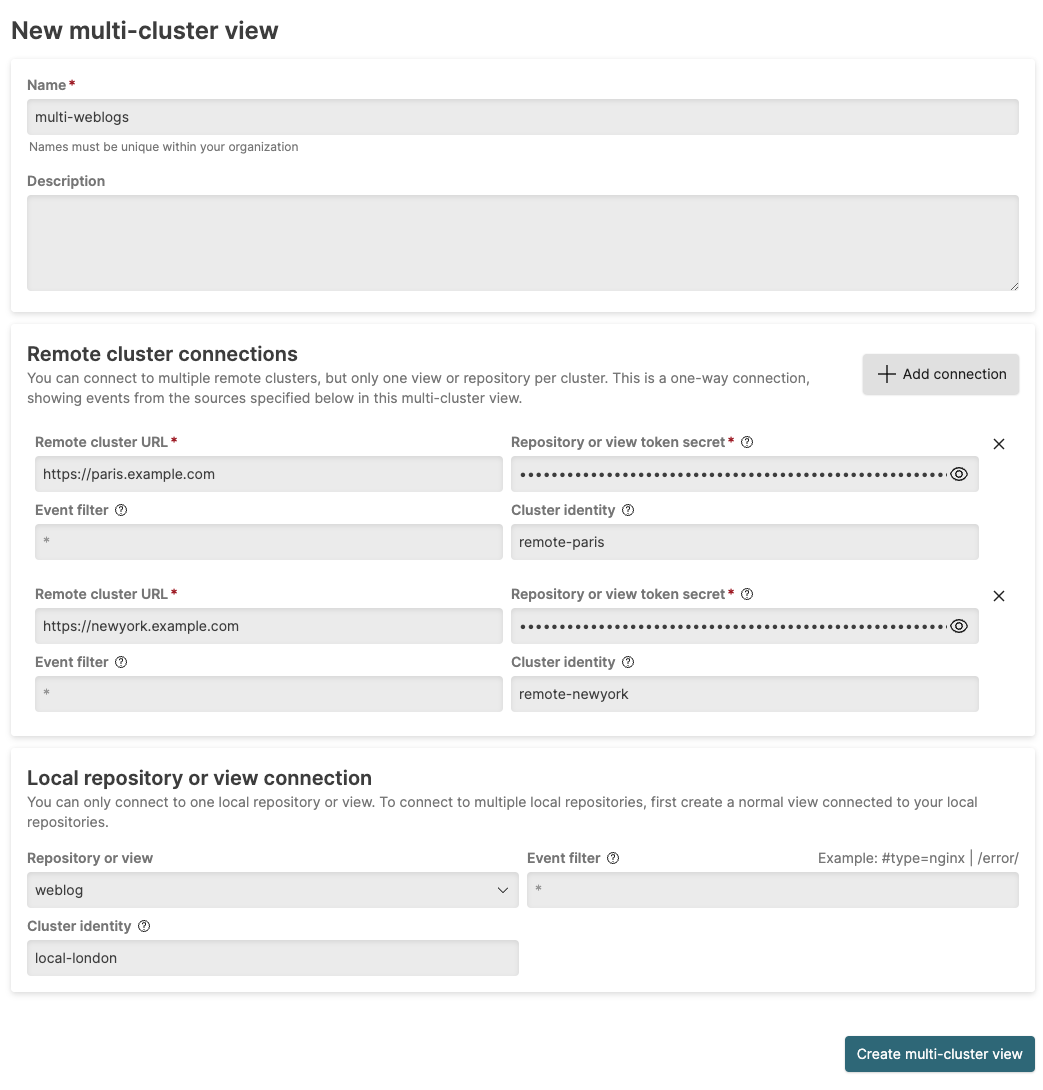Click the remote-newyork cluster identity field
Screen dimensions: 1043x1090
(744, 694)
